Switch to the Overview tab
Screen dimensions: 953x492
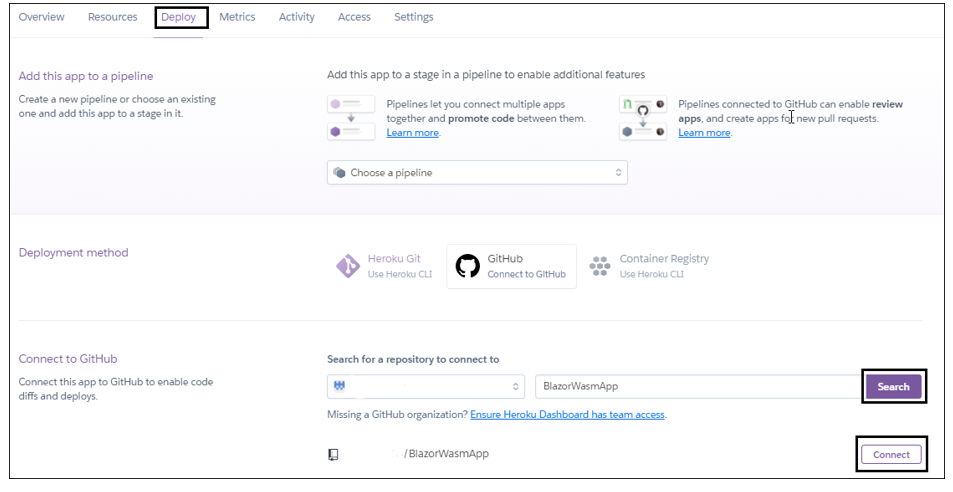(42, 17)
